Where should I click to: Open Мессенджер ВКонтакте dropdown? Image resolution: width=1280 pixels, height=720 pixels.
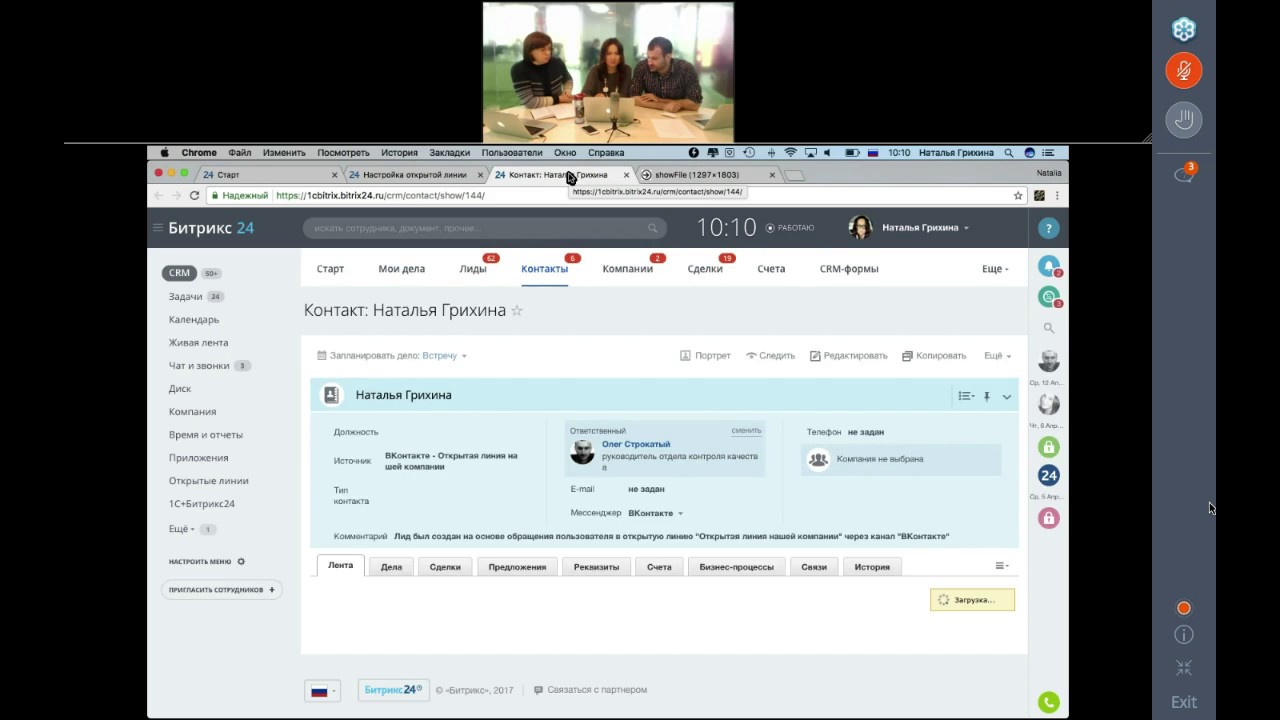coord(655,513)
